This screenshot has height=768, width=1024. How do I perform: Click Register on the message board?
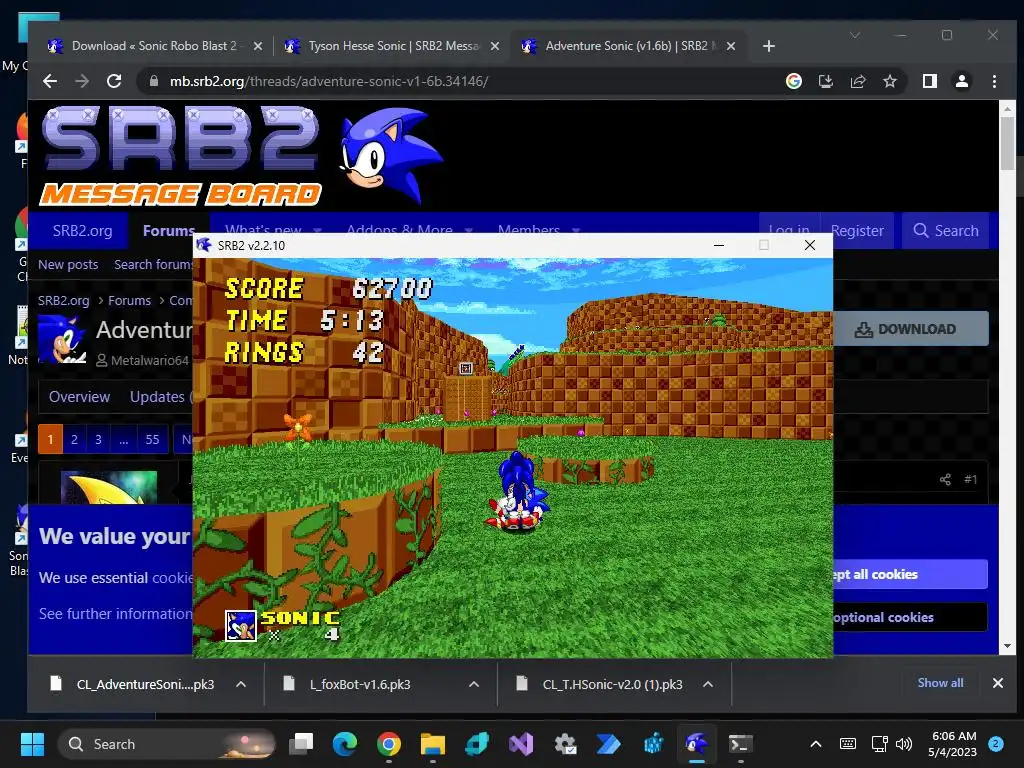click(x=857, y=231)
